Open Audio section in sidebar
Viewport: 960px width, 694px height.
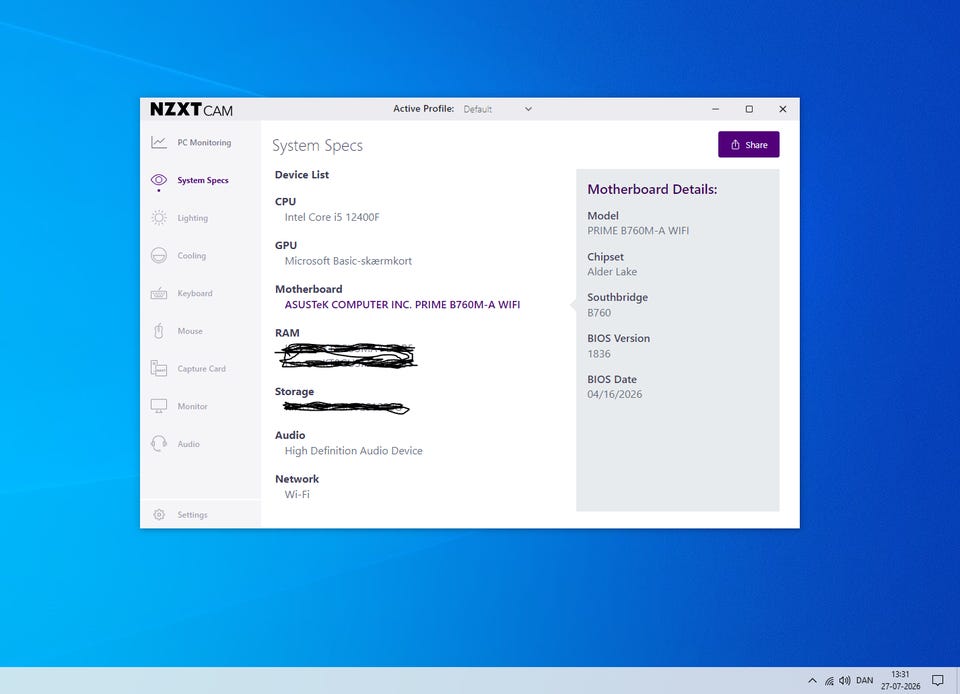[x=189, y=444]
